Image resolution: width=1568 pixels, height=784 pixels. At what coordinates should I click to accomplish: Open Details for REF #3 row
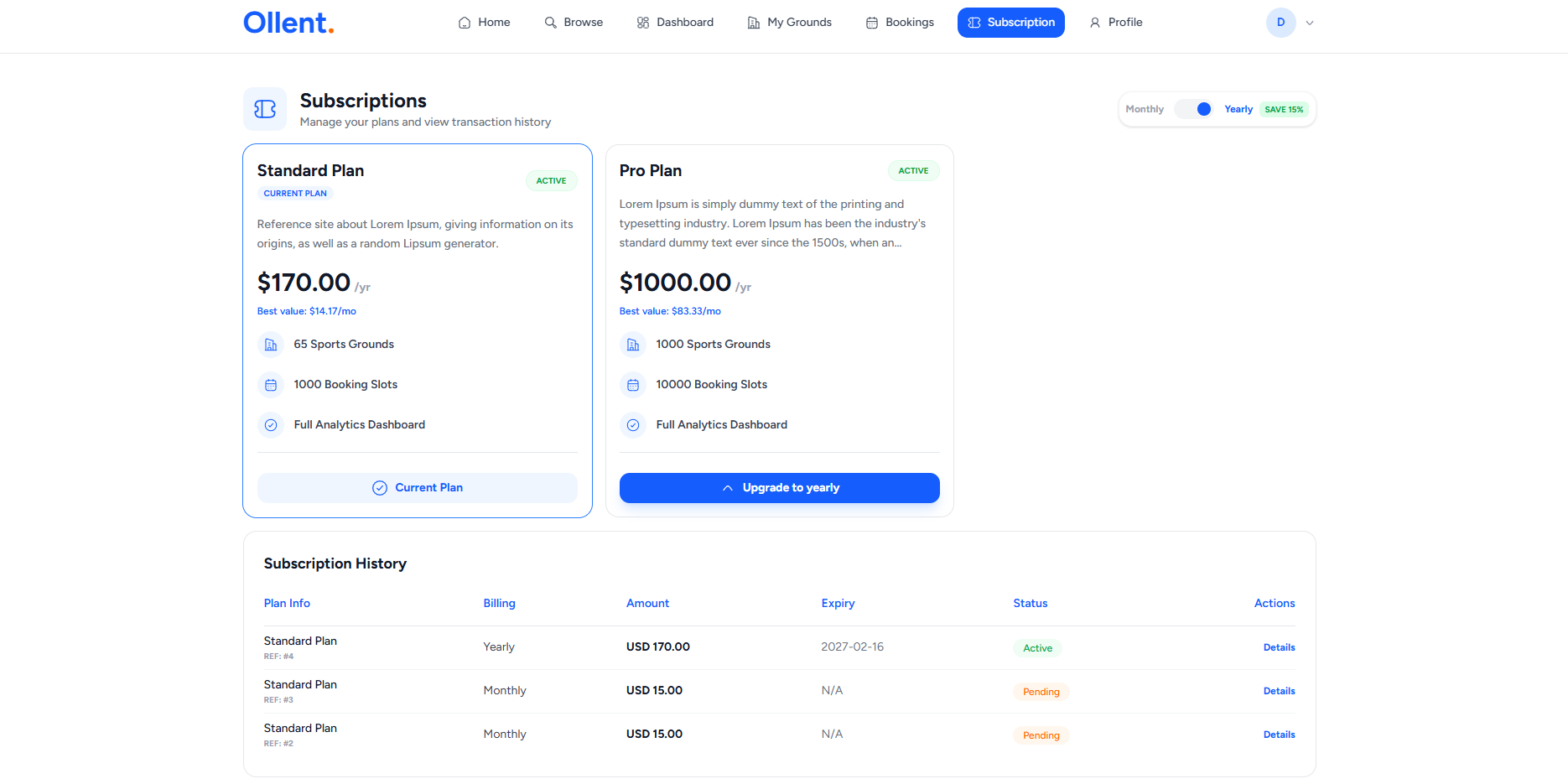click(1280, 691)
